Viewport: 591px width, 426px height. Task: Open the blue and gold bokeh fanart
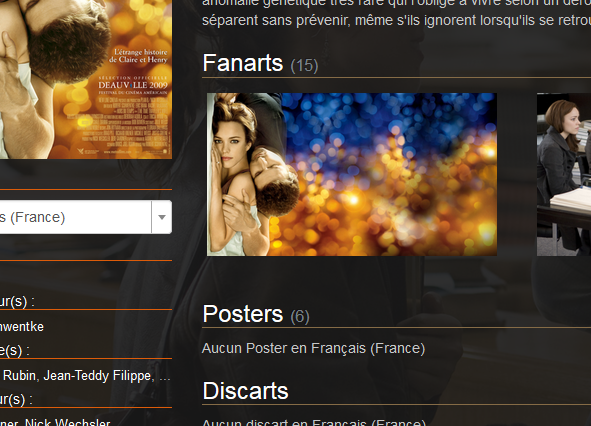352,174
